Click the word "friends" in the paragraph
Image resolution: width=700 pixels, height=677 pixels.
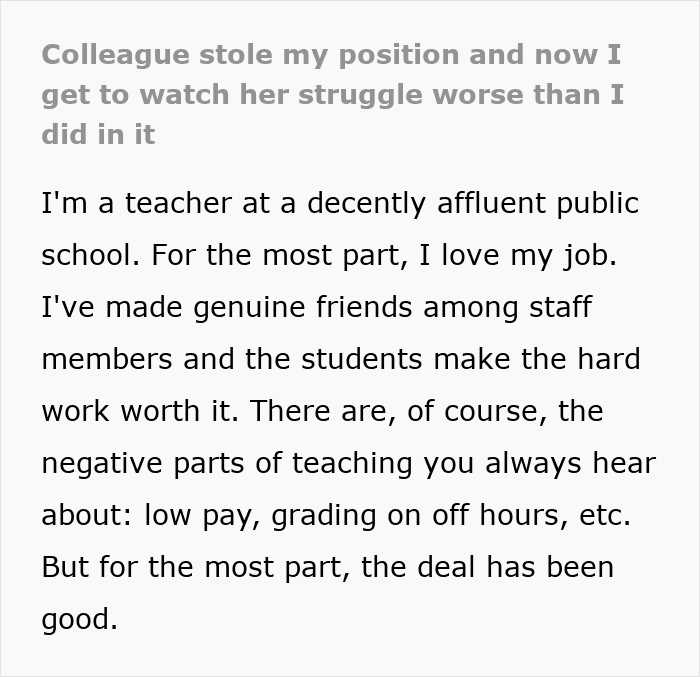point(364,307)
